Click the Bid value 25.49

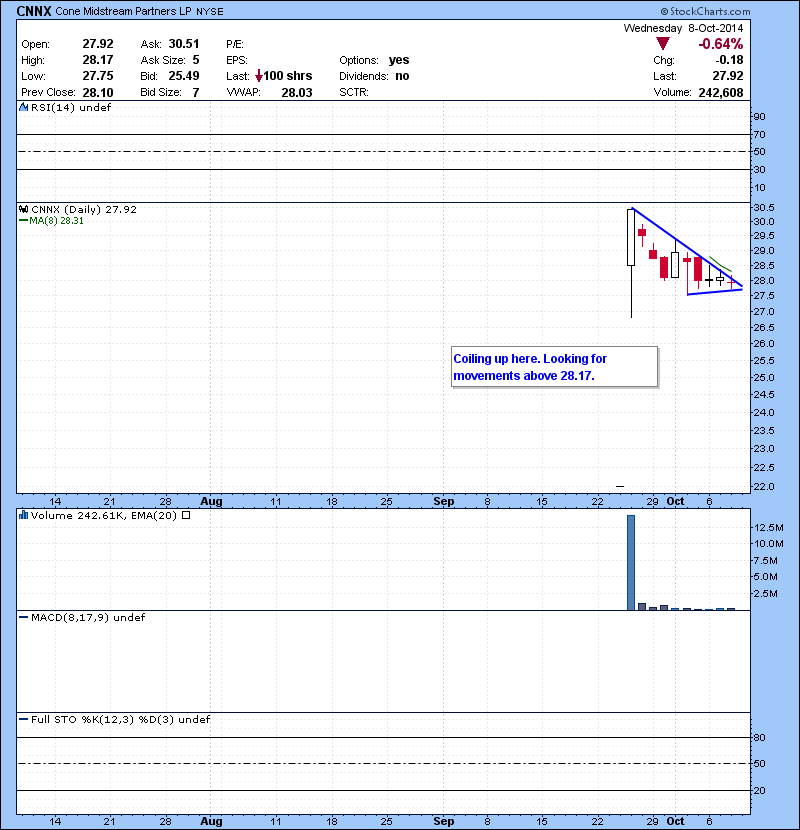184,76
